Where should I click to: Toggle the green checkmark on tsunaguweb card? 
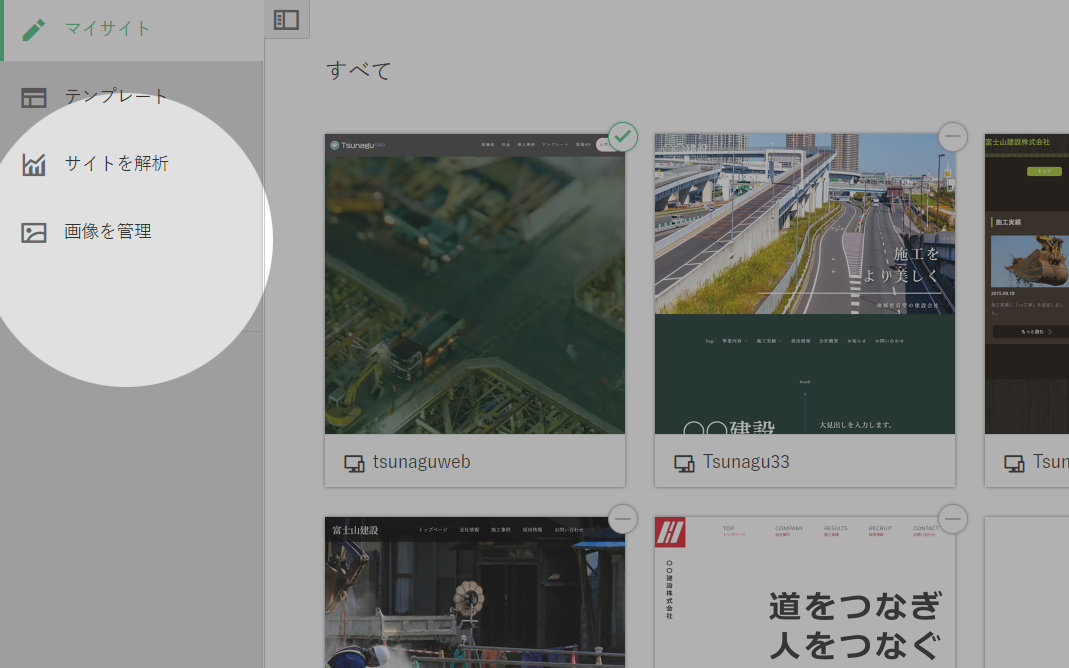point(623,136)
